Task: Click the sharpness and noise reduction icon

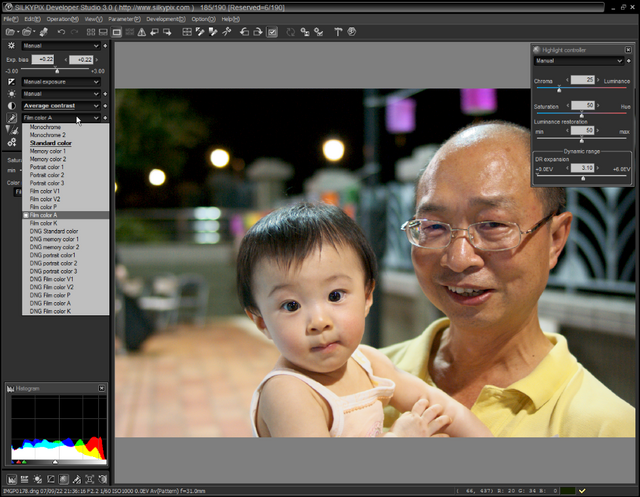Action: coord(11,130)
